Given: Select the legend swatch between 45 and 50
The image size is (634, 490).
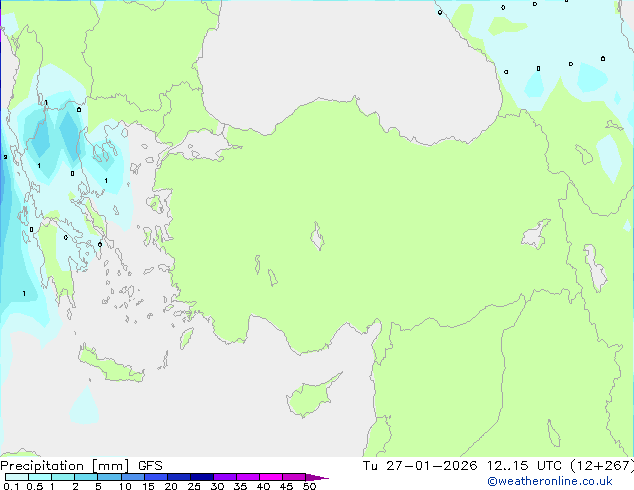Looking at the screenshot, I should (x=294, y=477).
